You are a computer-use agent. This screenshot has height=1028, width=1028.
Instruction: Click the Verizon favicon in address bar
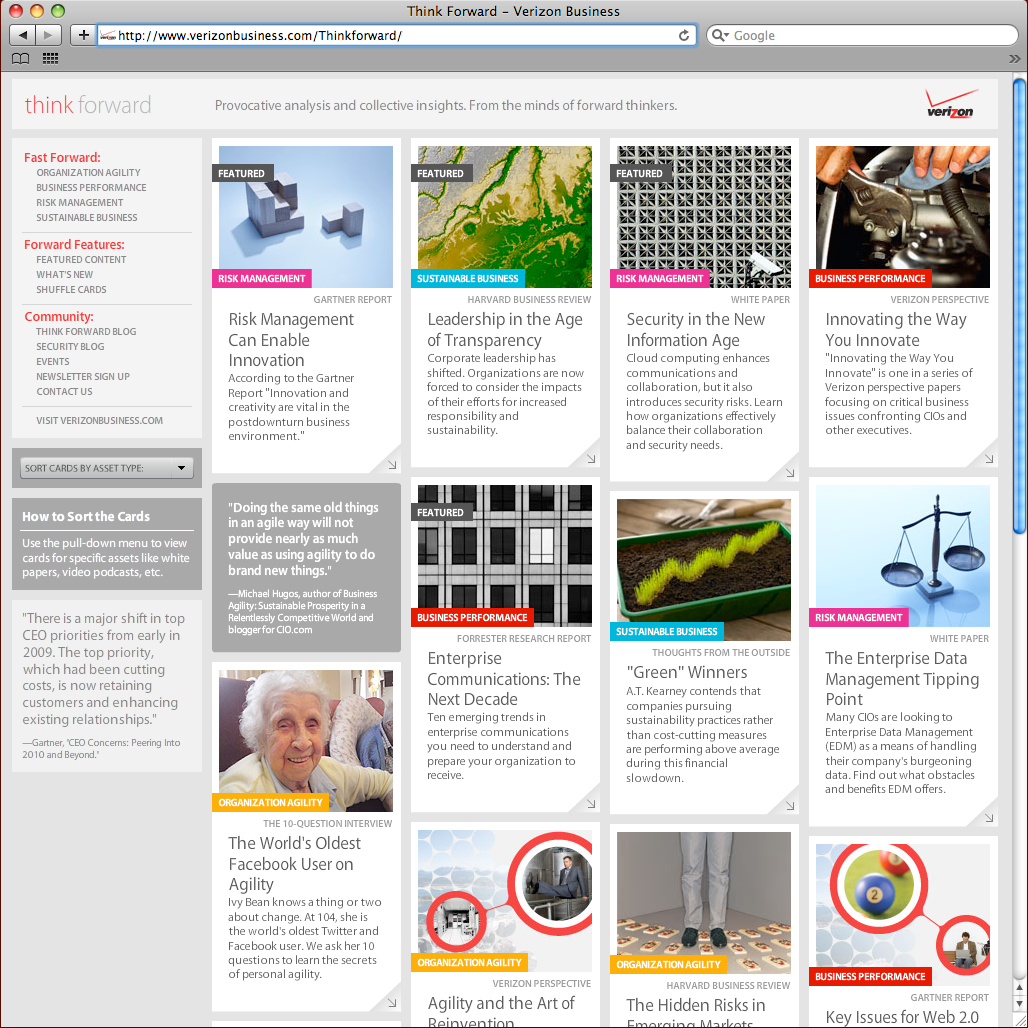tap(108, 36)
